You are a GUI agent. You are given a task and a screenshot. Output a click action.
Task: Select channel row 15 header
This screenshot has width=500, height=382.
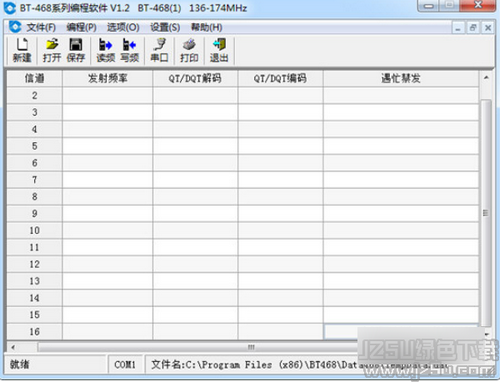point(34,315)
